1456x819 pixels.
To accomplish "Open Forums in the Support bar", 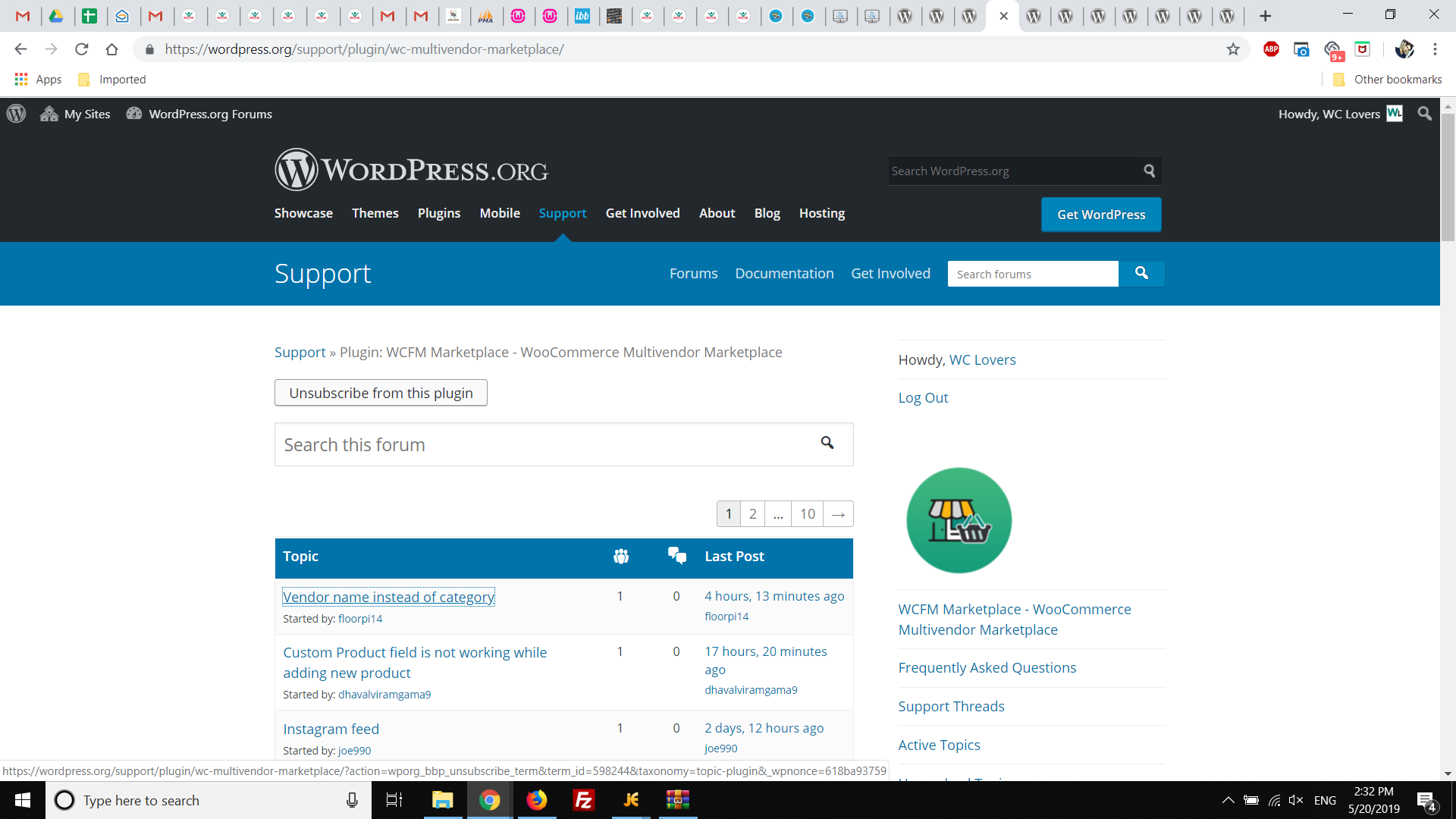I will (x=694, y=274).
